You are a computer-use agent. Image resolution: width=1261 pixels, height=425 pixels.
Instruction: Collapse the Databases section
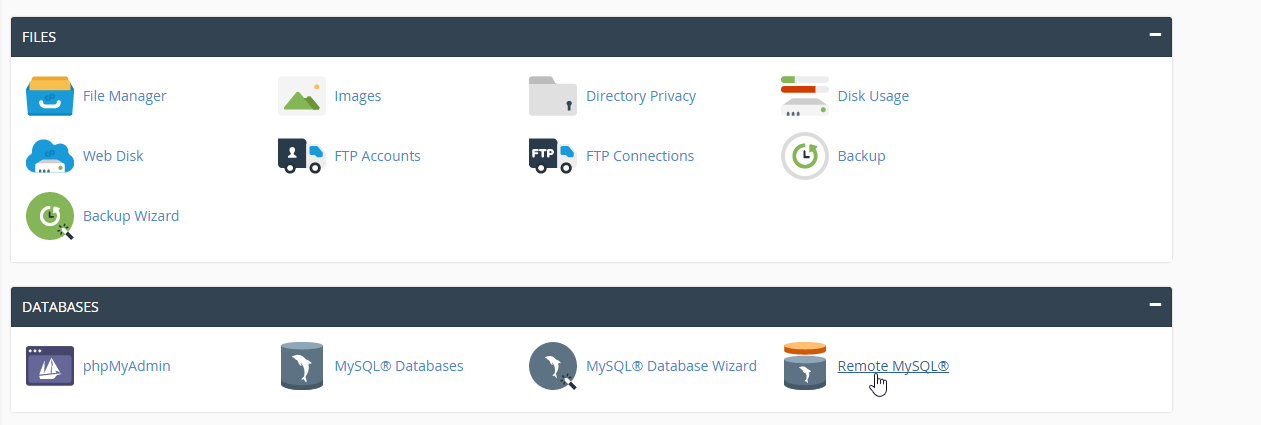[x=1155, y=305]
